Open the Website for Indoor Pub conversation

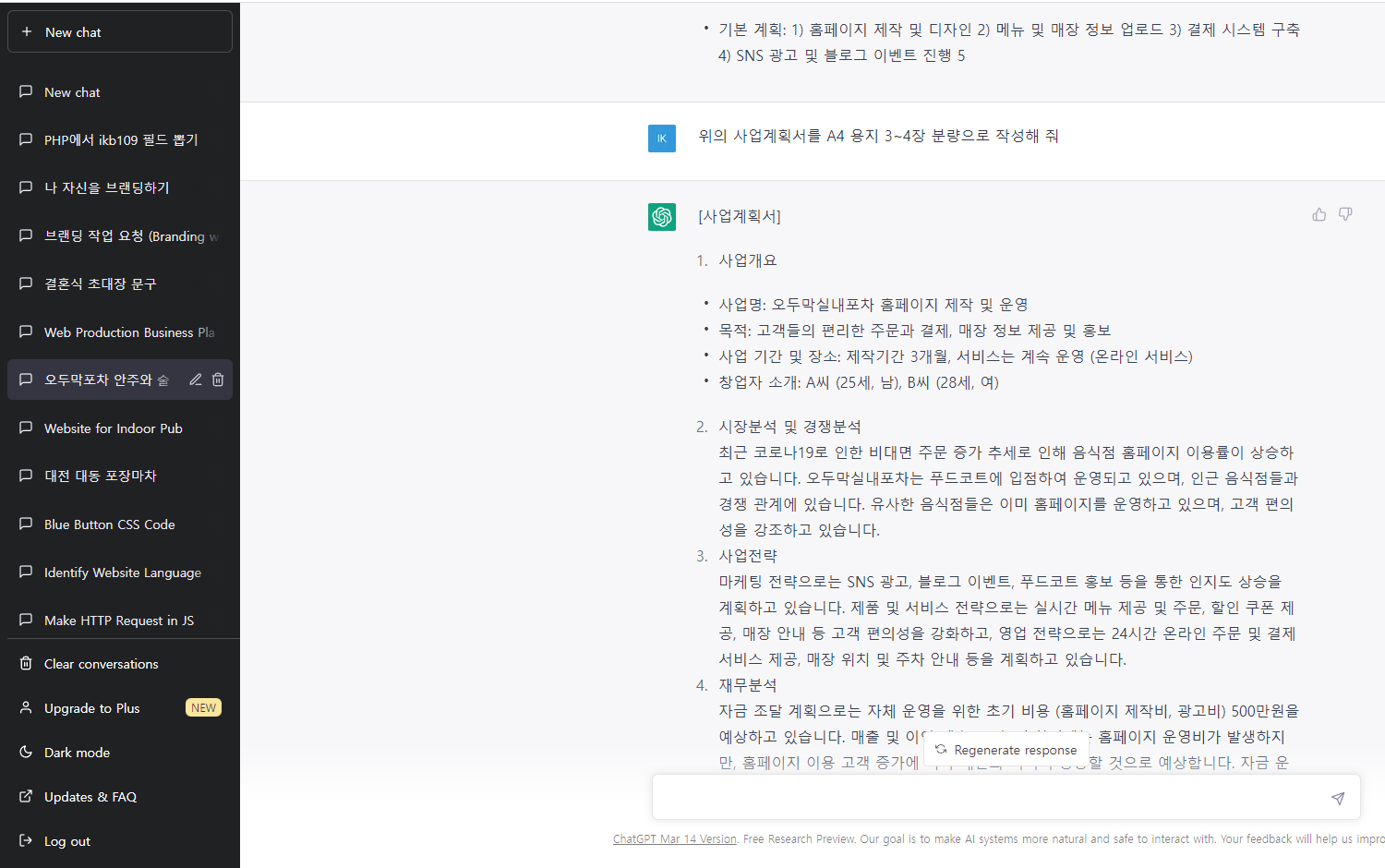(x=113, y=428)
